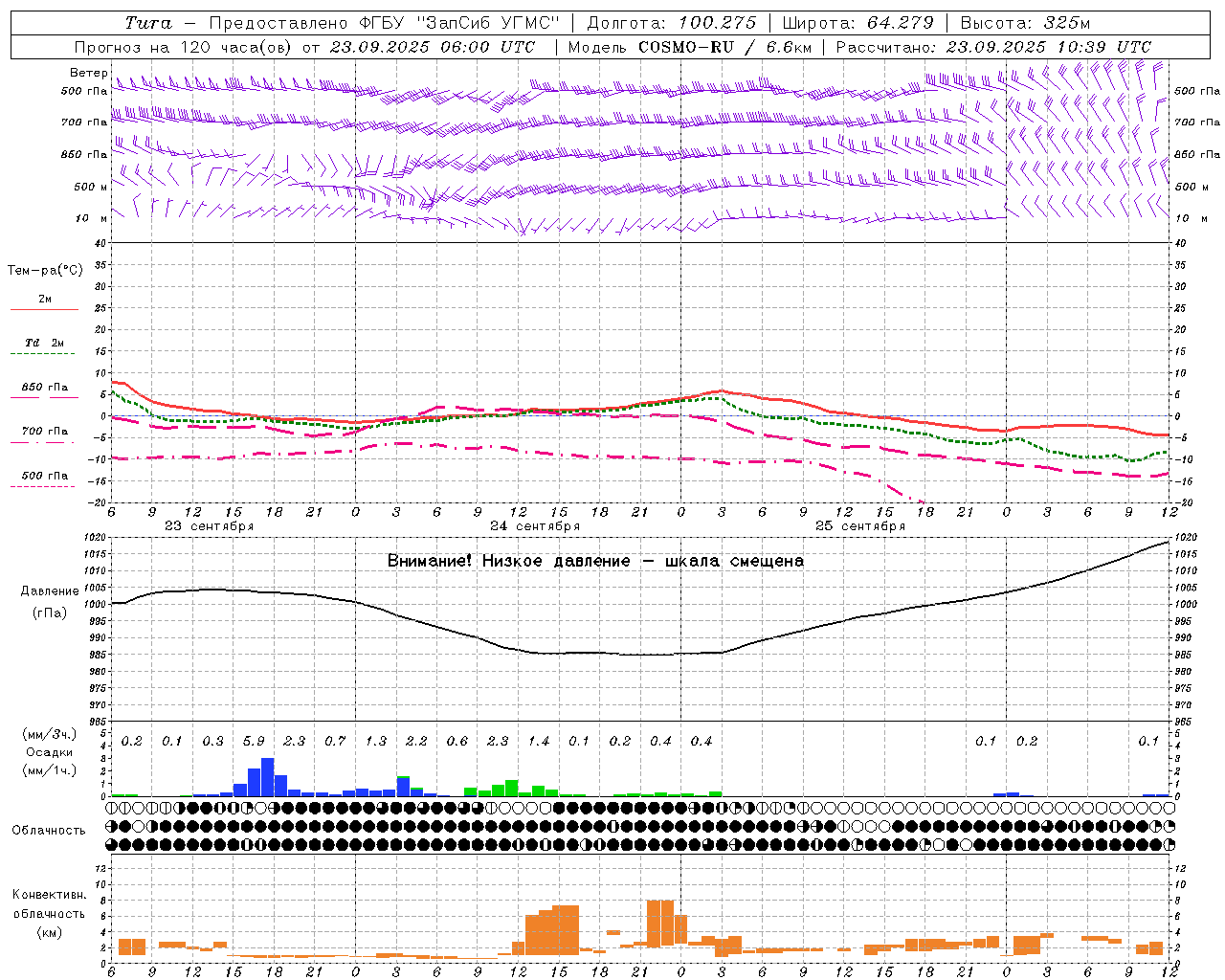The image size is (1225, 980).
Task: Click the 3-hour precipitation value "1.3"
Action: coord(376,742)
